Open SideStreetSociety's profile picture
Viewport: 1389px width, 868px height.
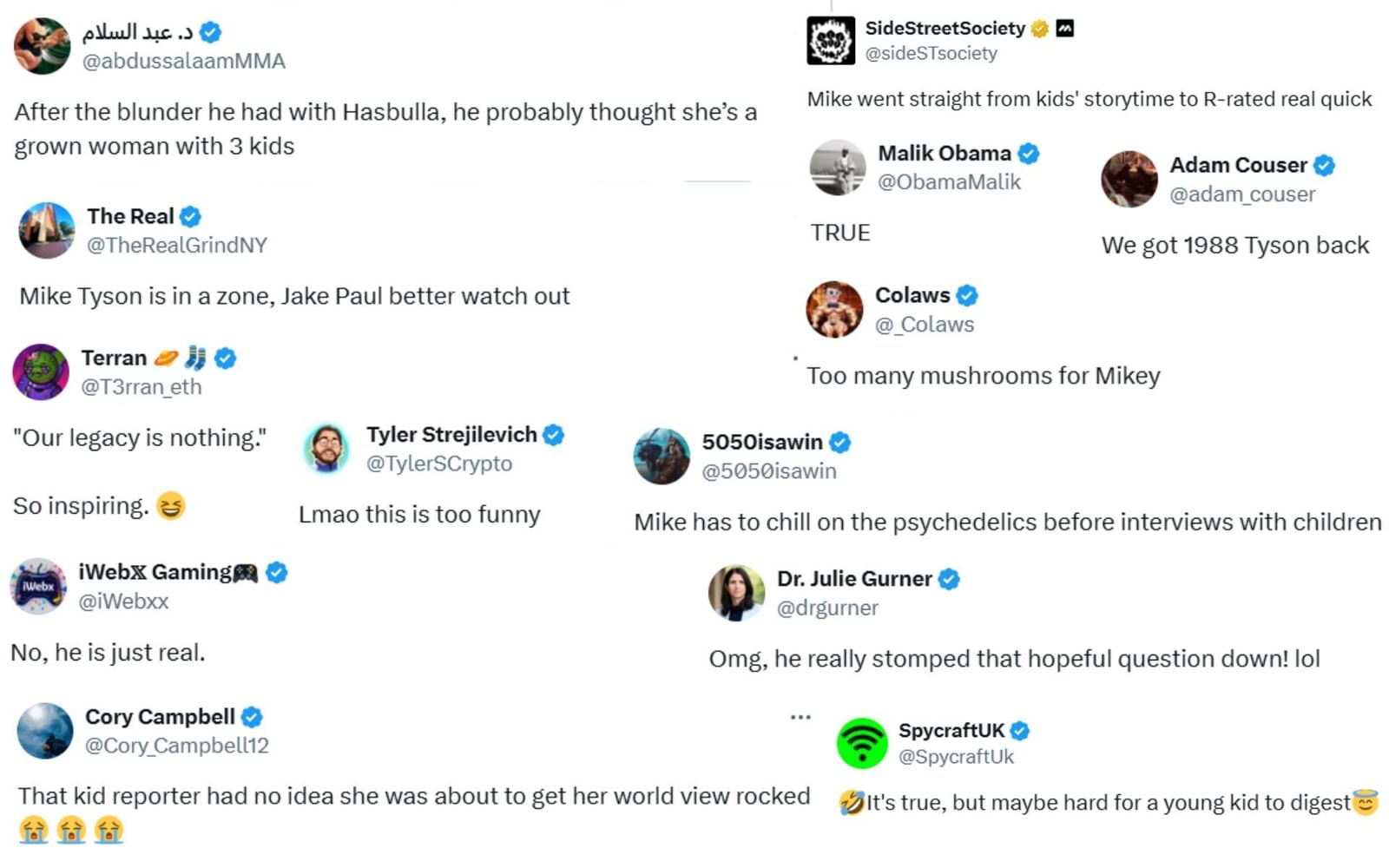831,40
